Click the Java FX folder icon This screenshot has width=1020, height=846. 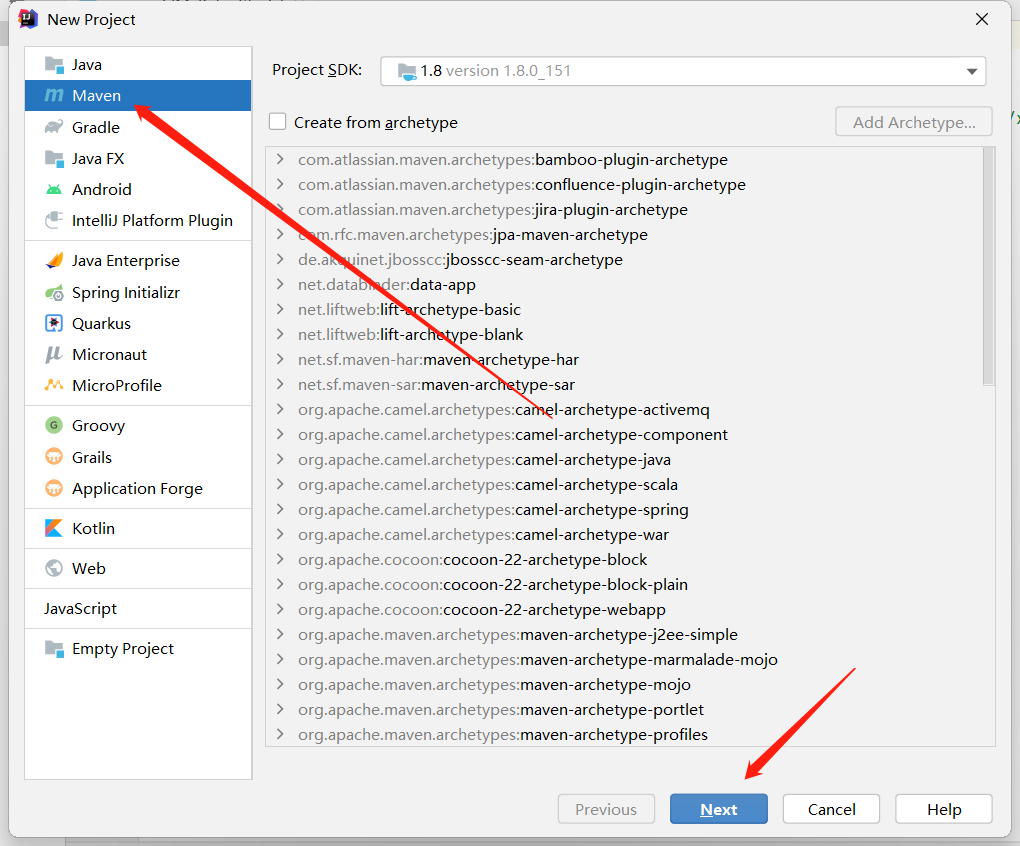54,158
